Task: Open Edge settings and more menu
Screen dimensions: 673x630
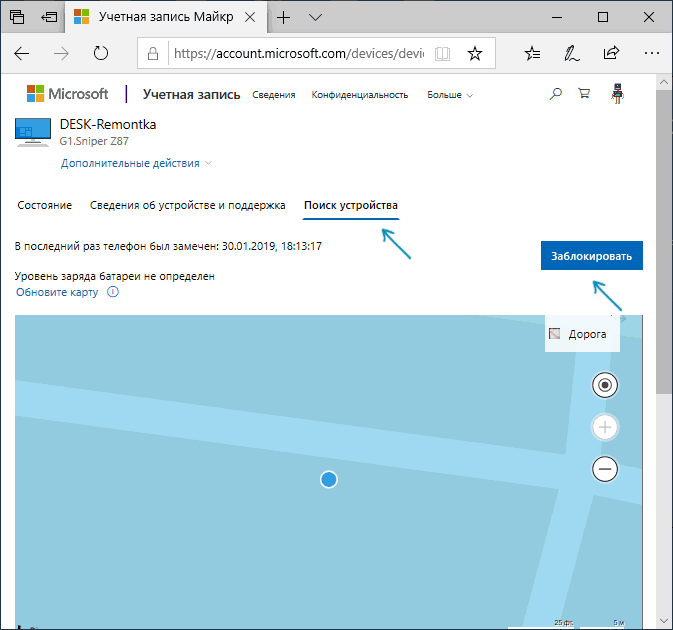Action: tap(652, 53)
